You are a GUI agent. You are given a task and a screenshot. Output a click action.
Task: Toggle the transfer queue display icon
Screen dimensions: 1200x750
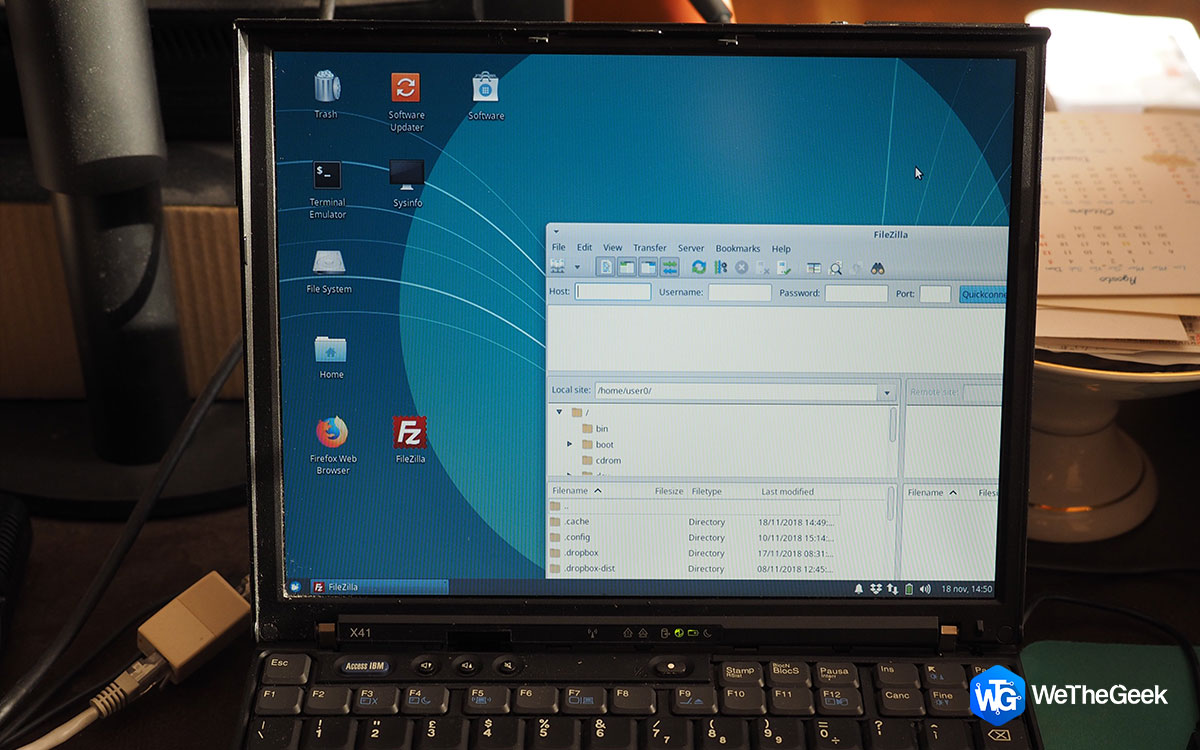click(669, 267)
